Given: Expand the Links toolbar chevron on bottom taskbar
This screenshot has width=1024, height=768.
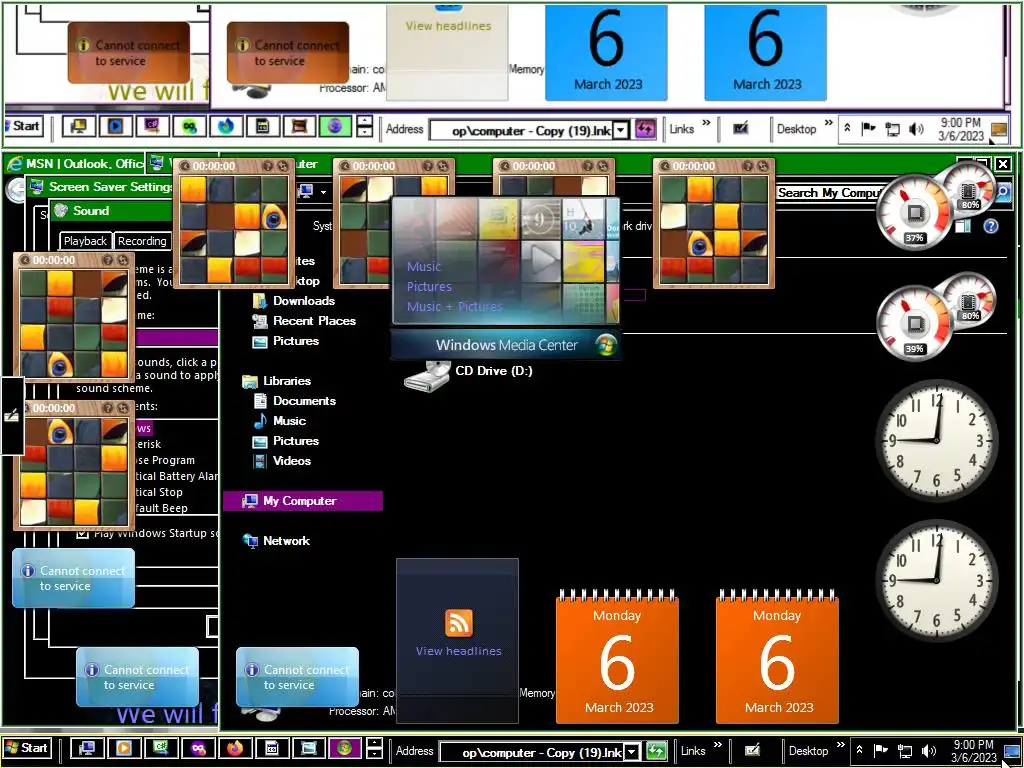Looking at the screenshot, I should point(718,745).
